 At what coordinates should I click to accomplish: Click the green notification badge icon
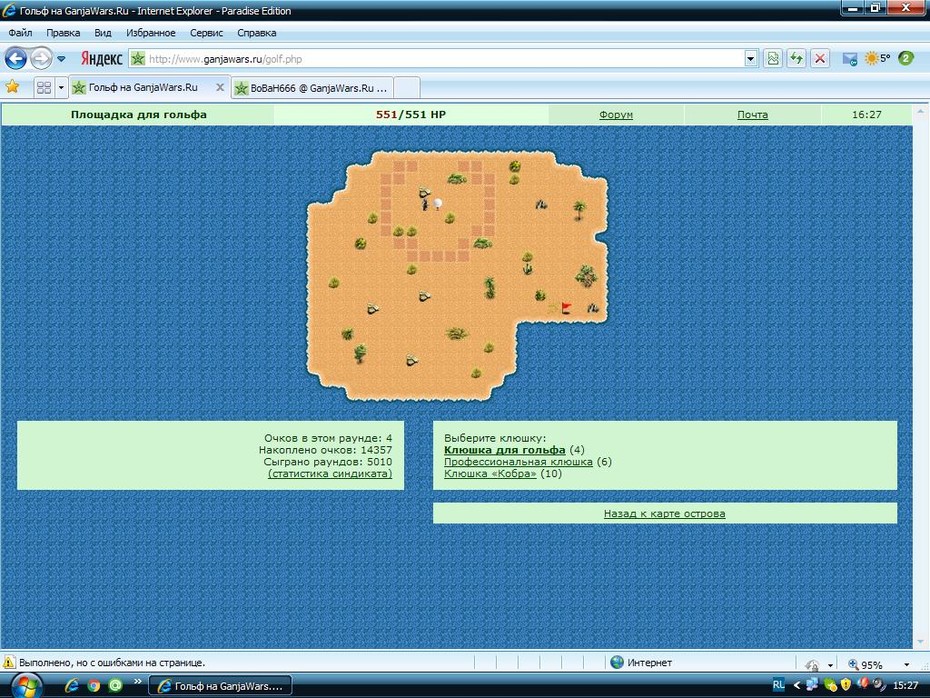point(906,58)
